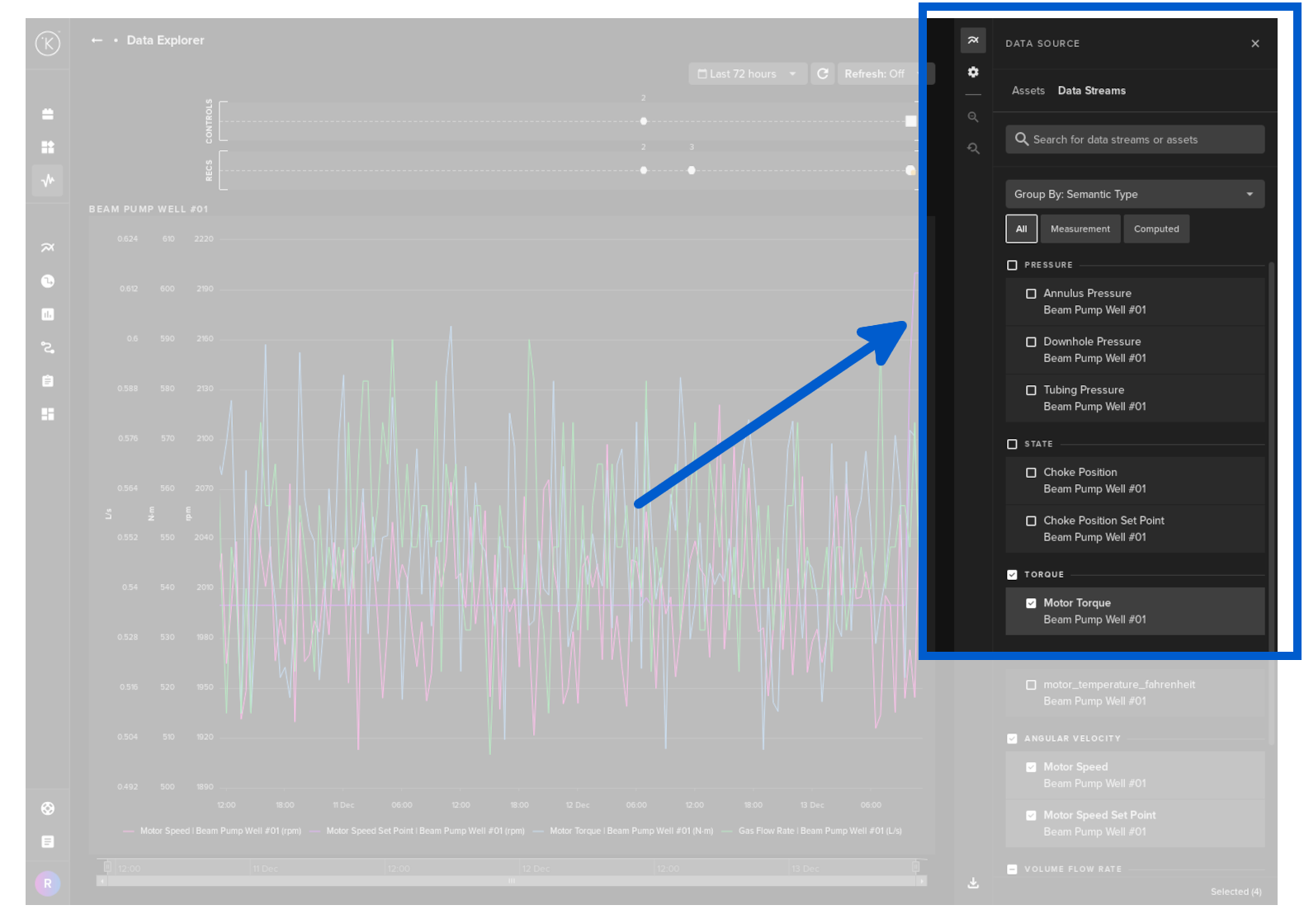Select the Data Streams tab

click(x=1091, y=91)
